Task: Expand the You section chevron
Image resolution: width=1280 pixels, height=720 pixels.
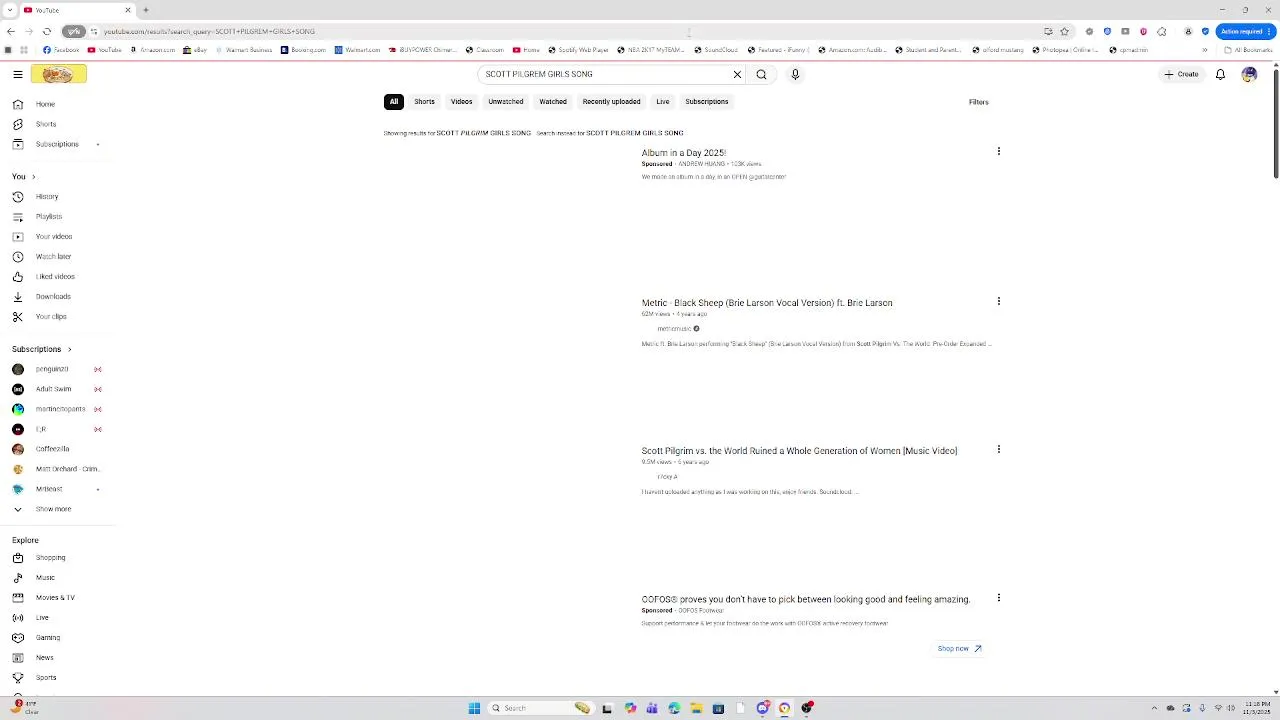Action: point(32,177)
